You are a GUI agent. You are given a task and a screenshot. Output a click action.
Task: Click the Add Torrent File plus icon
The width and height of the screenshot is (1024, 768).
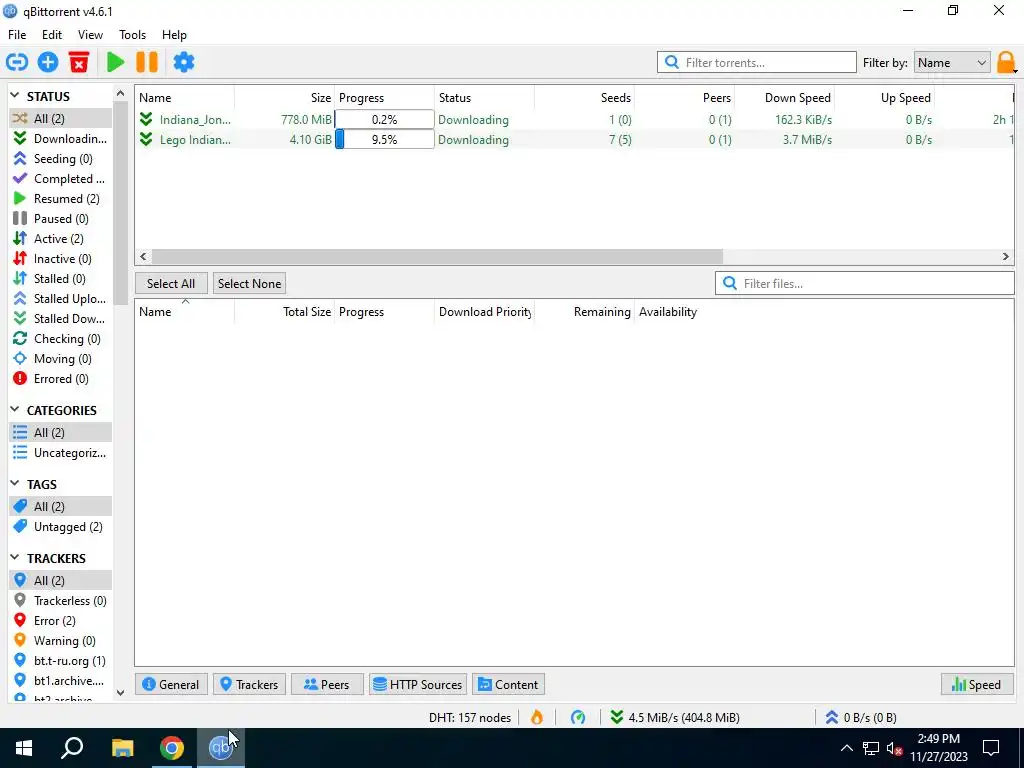(x=48, y=62)
